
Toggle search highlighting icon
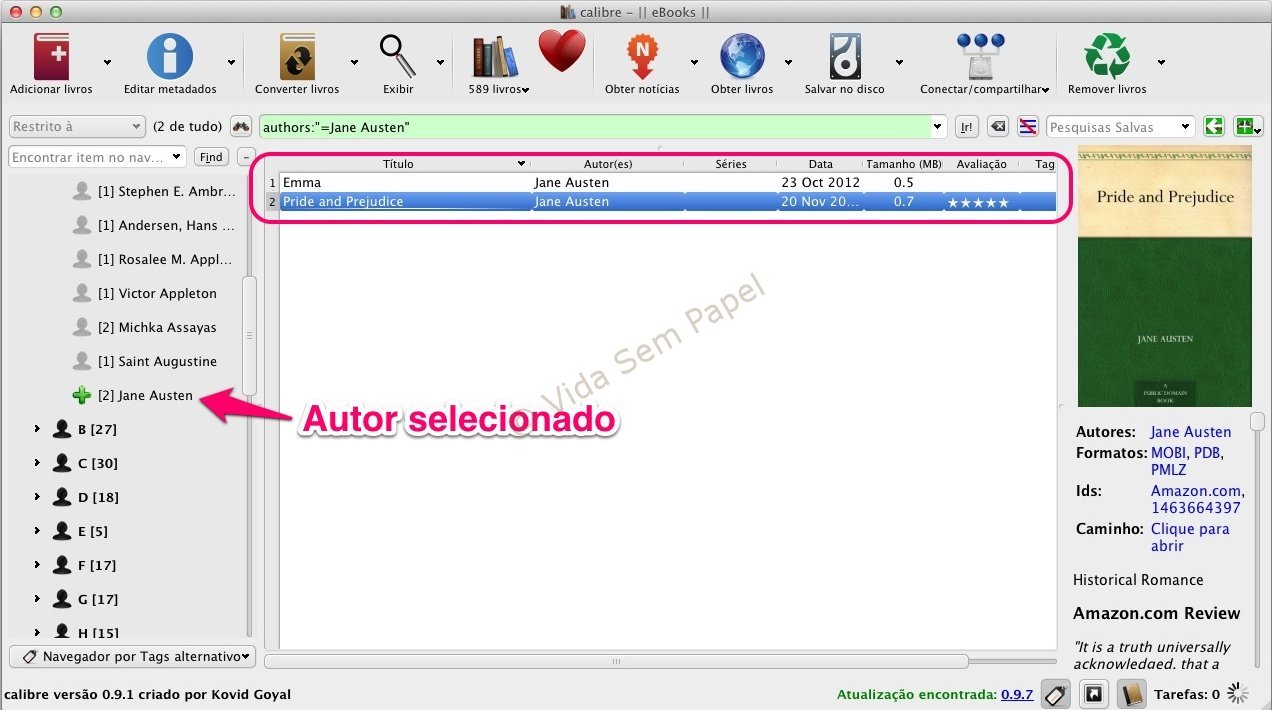tap(1027, 127)
